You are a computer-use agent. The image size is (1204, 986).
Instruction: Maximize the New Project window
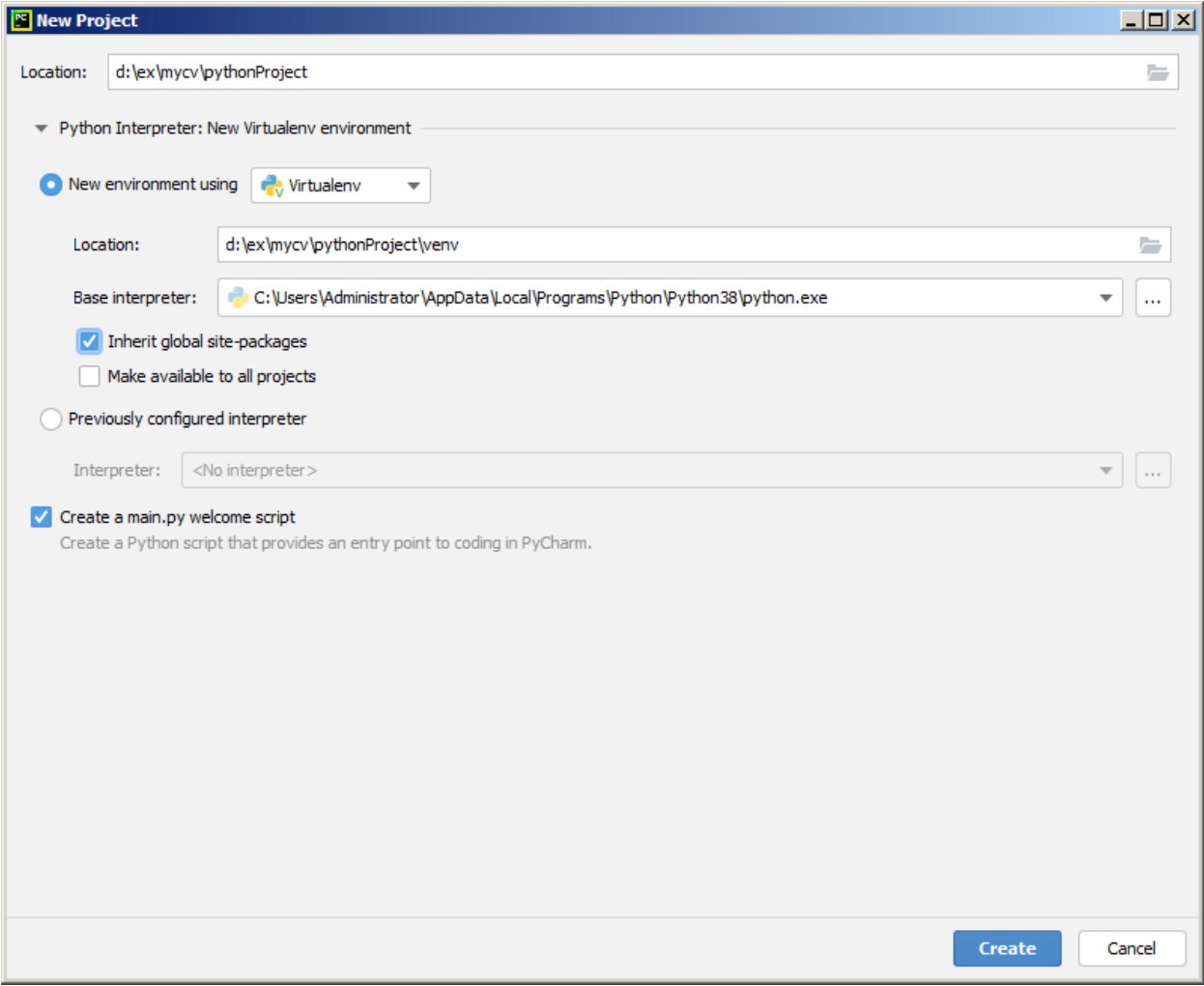pos(1157,20)
